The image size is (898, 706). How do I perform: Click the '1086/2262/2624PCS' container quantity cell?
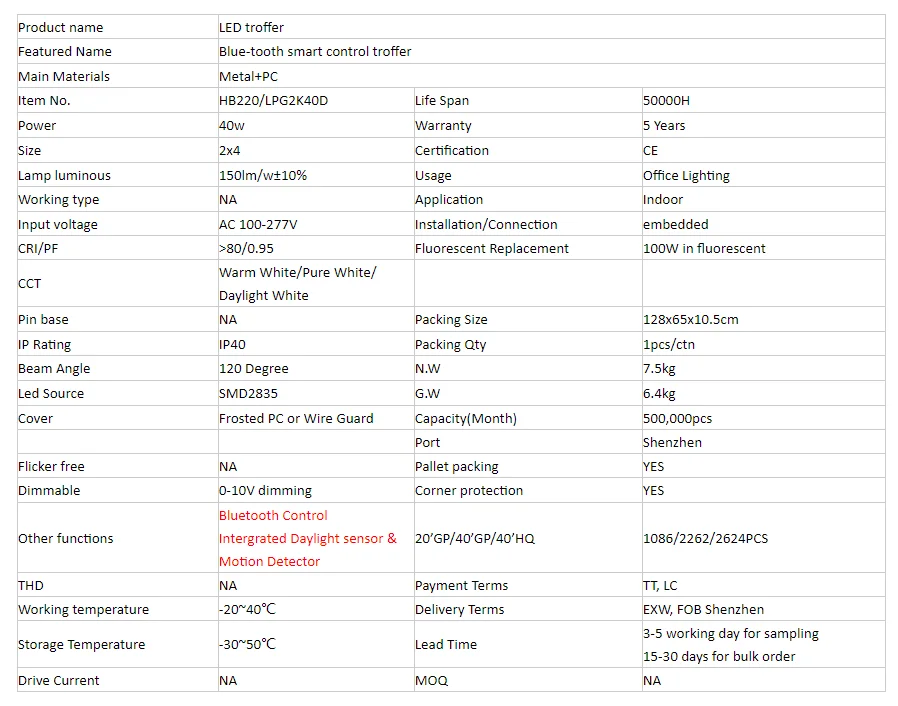click(x=706, y=539)
